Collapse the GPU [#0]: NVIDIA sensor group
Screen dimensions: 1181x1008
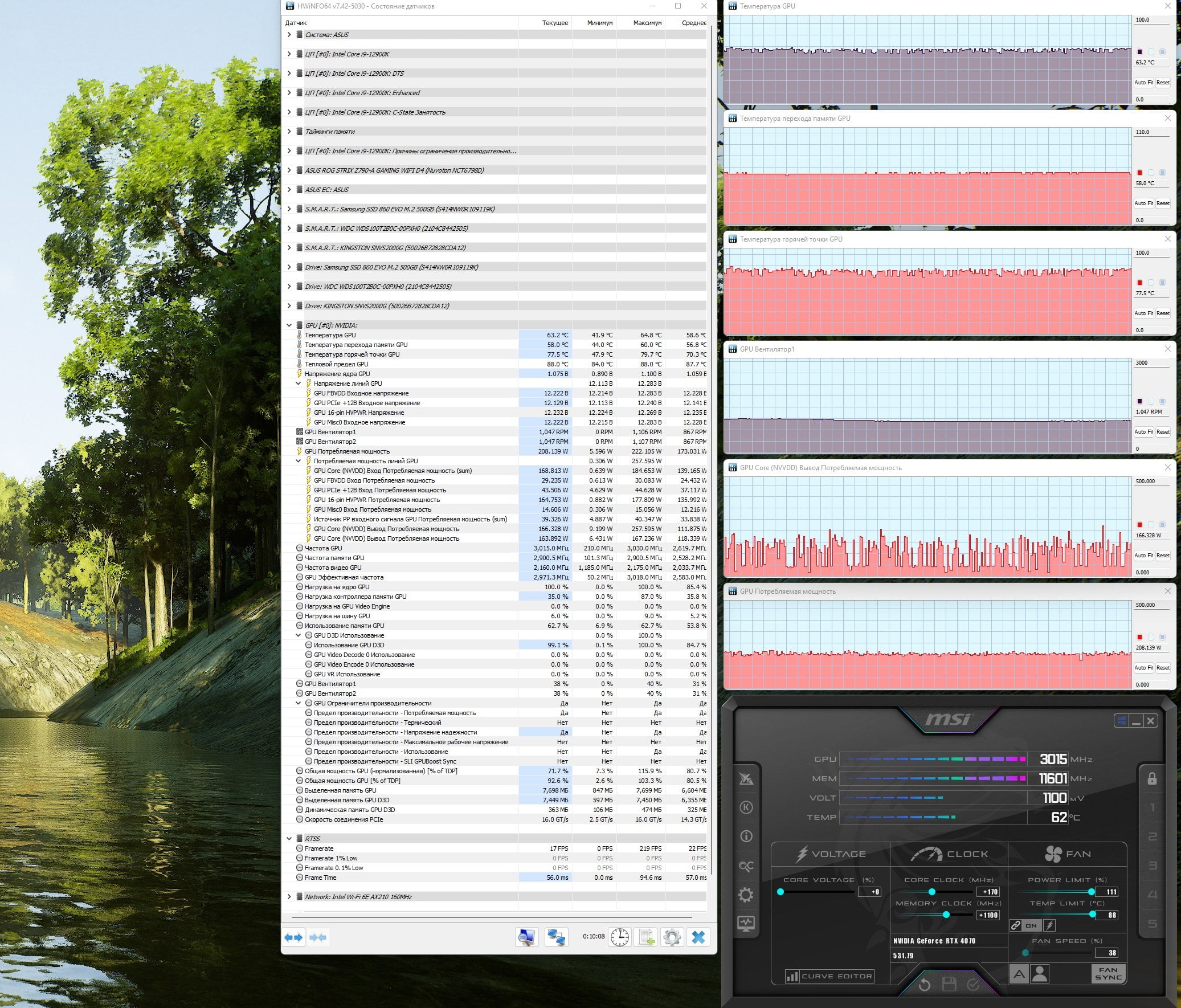click(289, 325)
